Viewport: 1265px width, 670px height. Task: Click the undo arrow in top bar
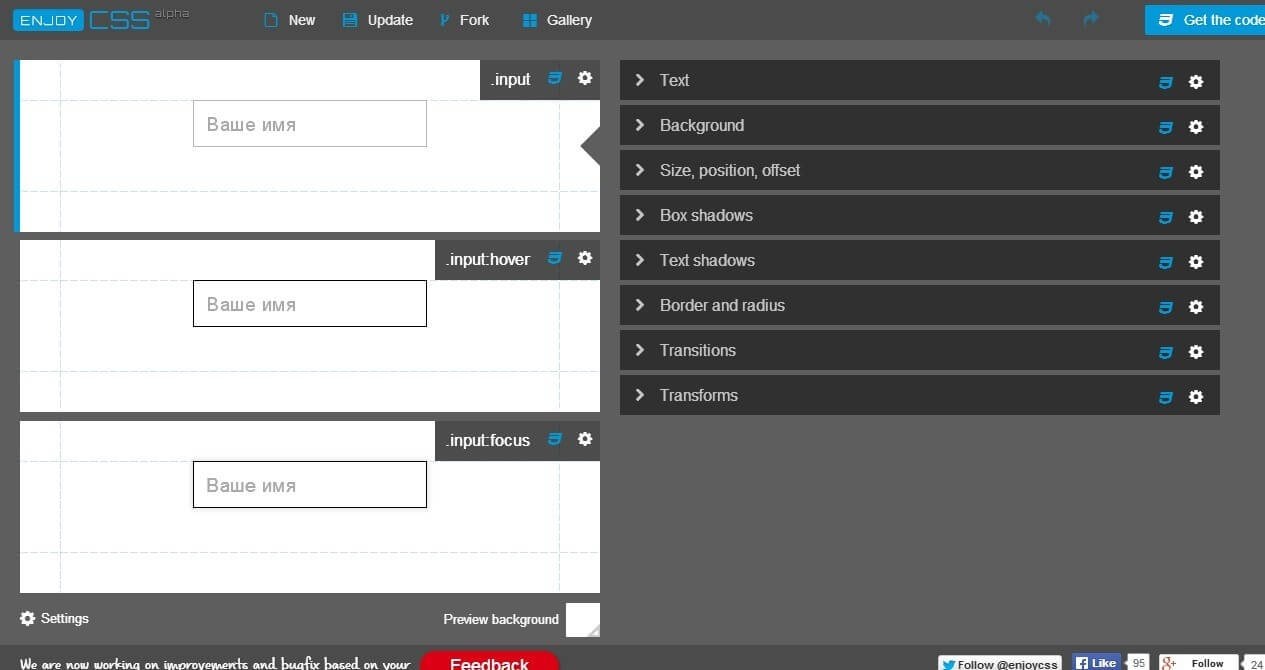click(x=1043, y=19)
